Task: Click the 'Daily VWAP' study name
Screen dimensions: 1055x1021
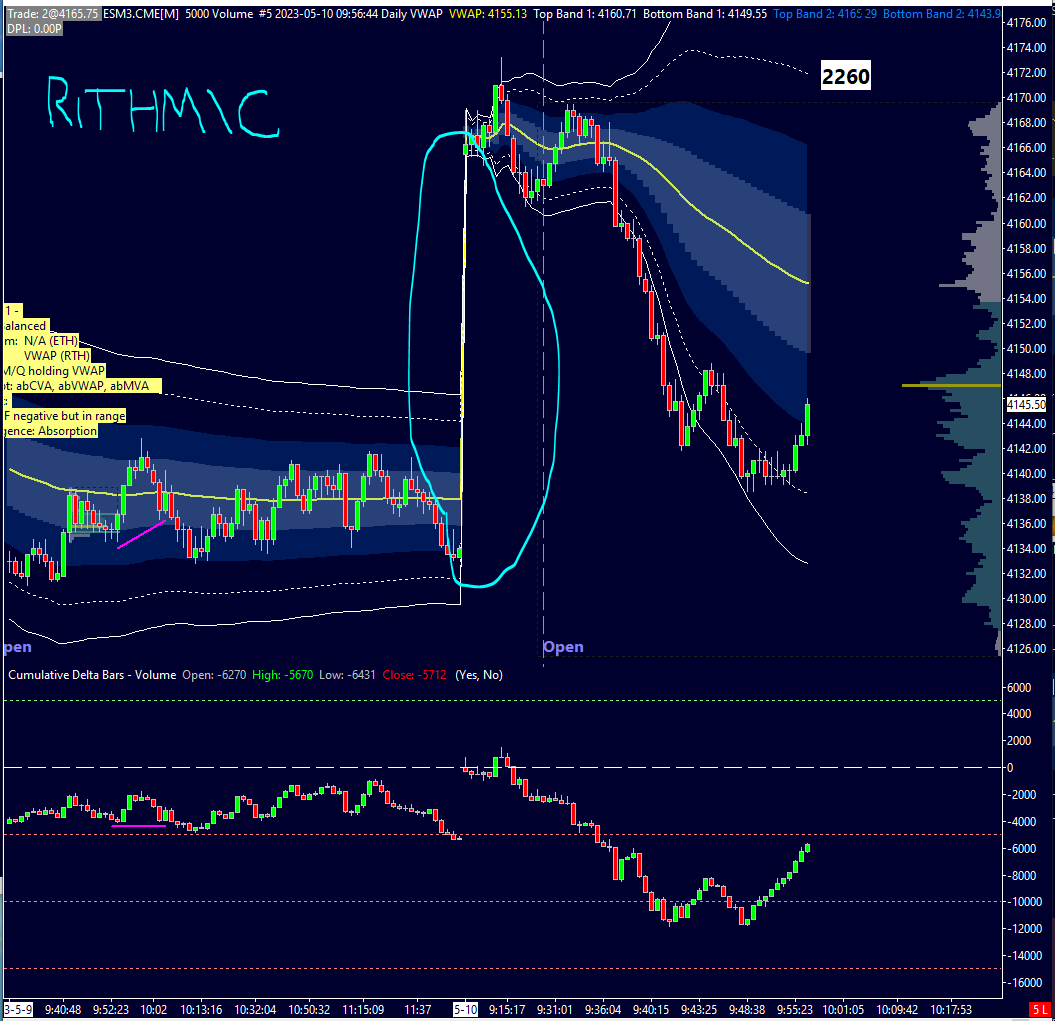Action: point(411,13)
